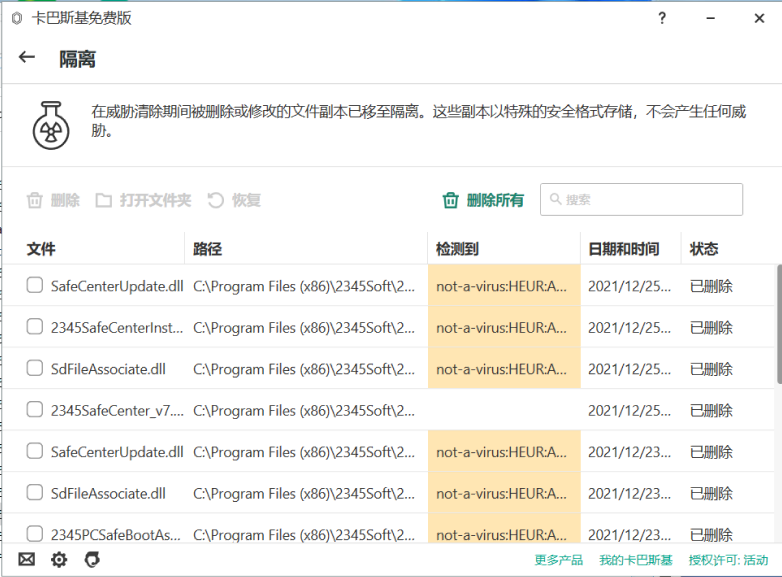
Task: Go back using the left arrow
Action: [x=27, y=57]
